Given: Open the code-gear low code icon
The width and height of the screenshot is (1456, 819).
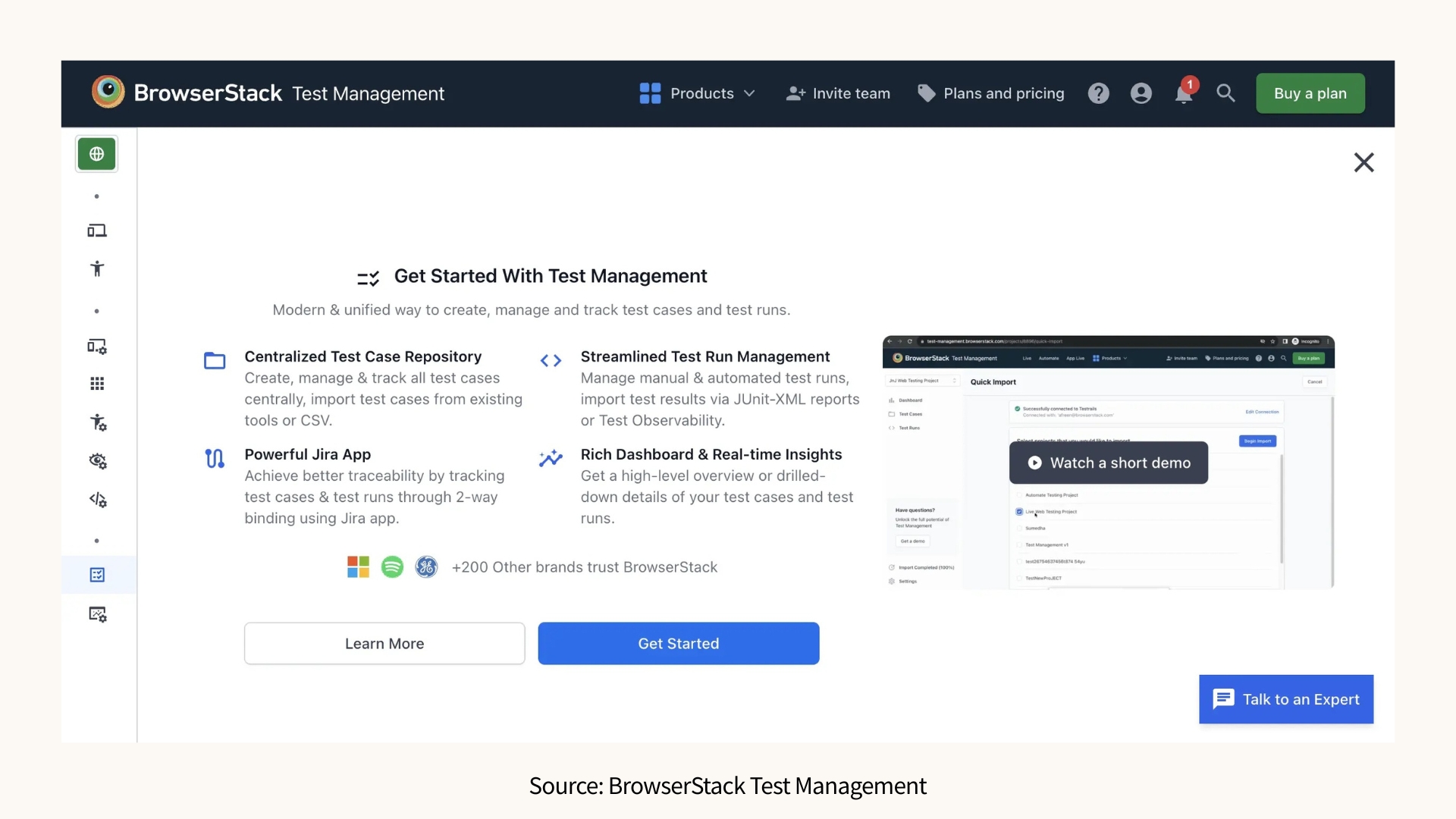Looking at the screenshot, I should (x=98, y=500).
